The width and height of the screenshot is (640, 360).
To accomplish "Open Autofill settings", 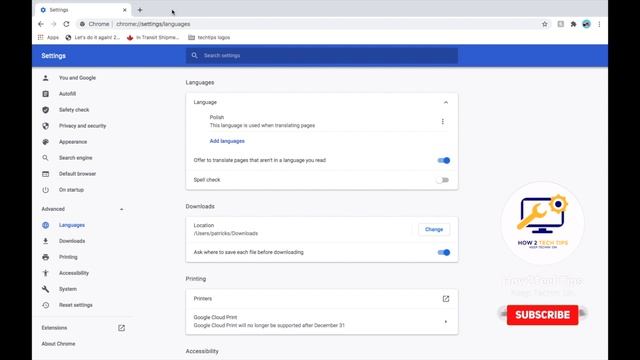I will 67,93.
